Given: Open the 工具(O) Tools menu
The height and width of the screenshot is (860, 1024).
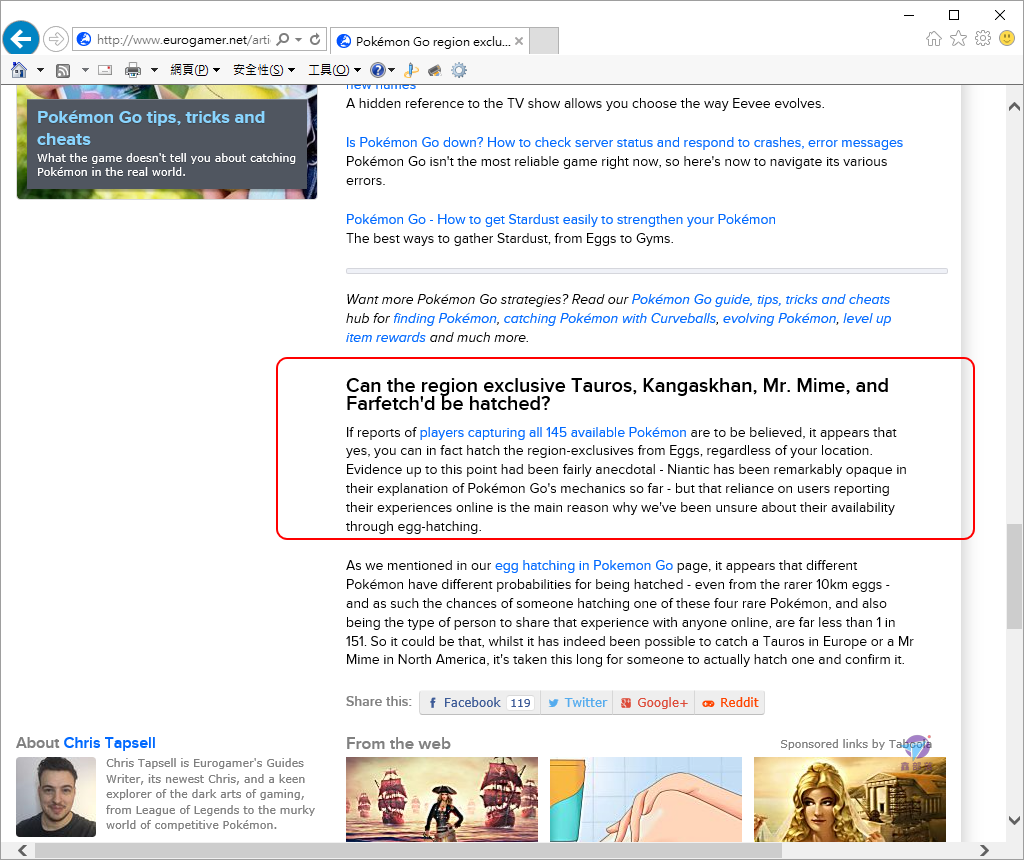Looking at the screenshot, I should tap(334, 70).
